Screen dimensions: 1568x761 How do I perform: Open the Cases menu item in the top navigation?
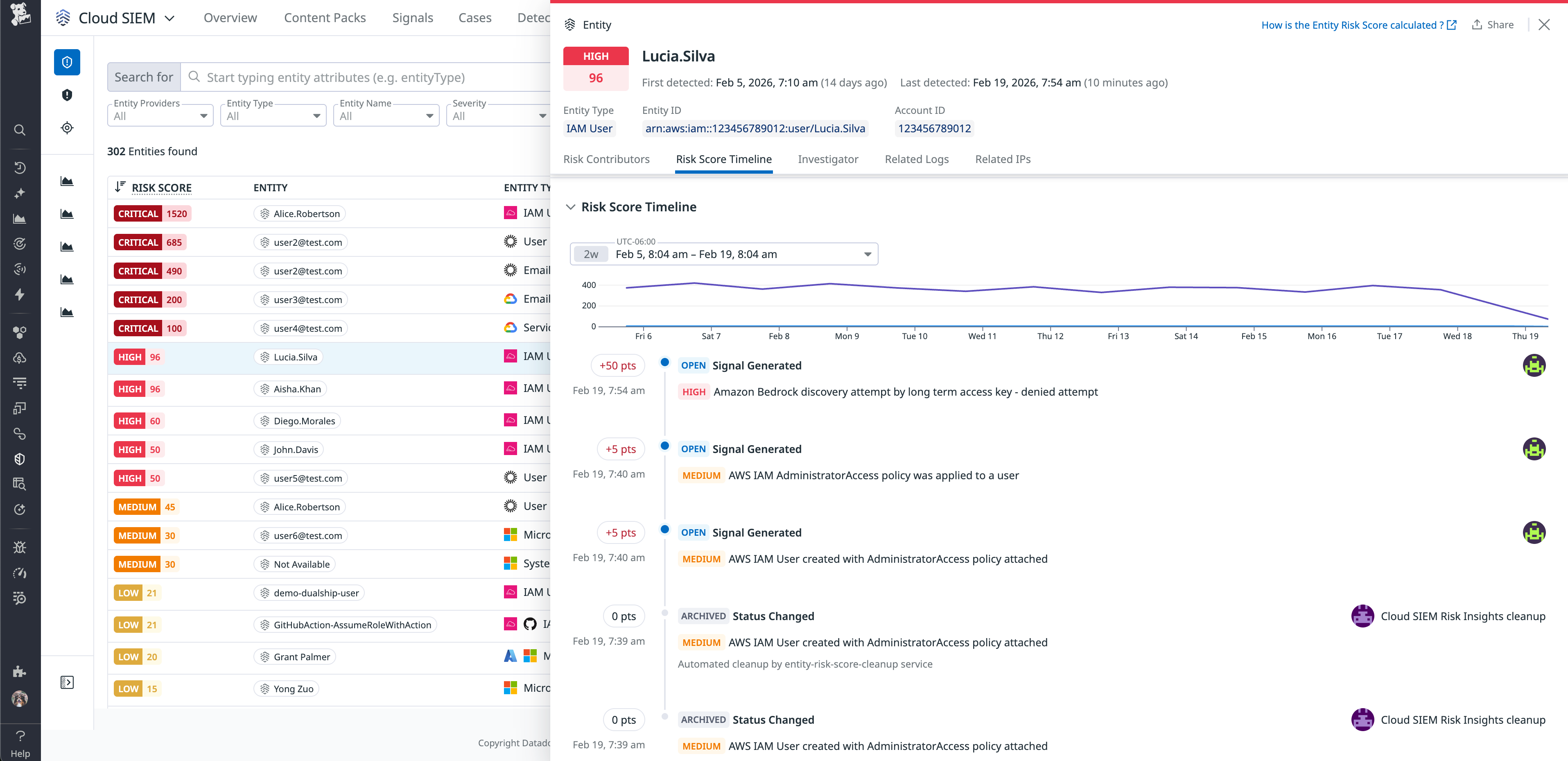475,18
